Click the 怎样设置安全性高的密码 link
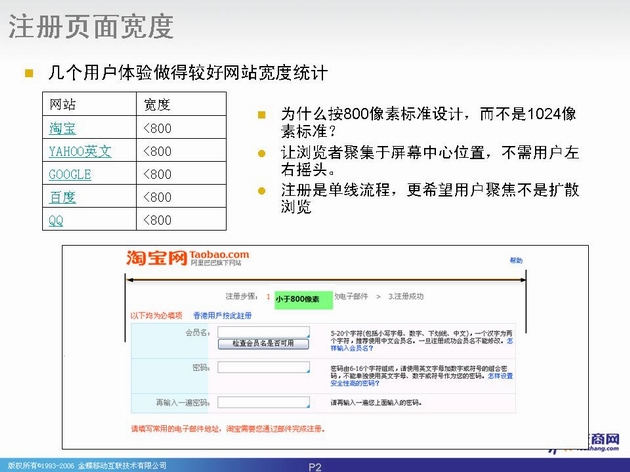This screenshot has height=472, width=630. (421, 380)
